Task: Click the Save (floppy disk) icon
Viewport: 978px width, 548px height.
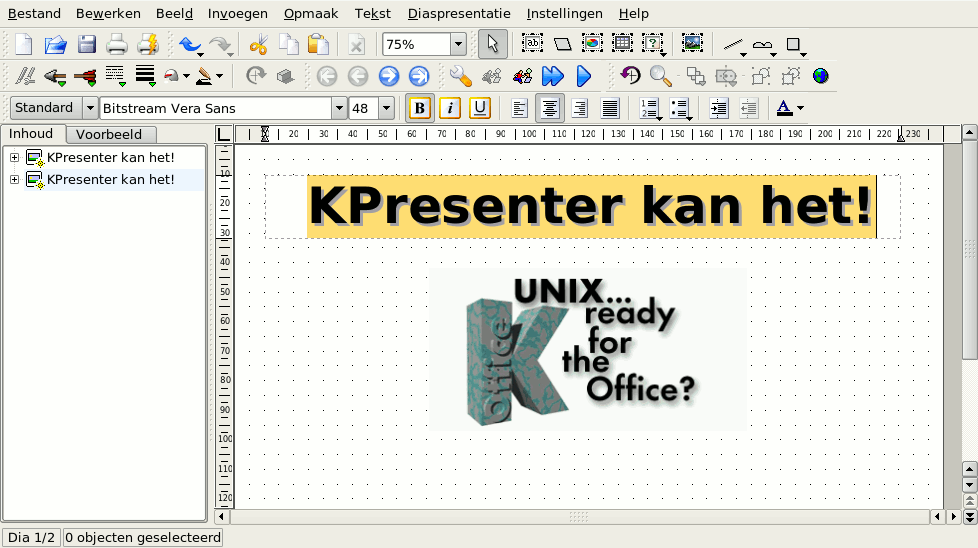Action: 87,44
